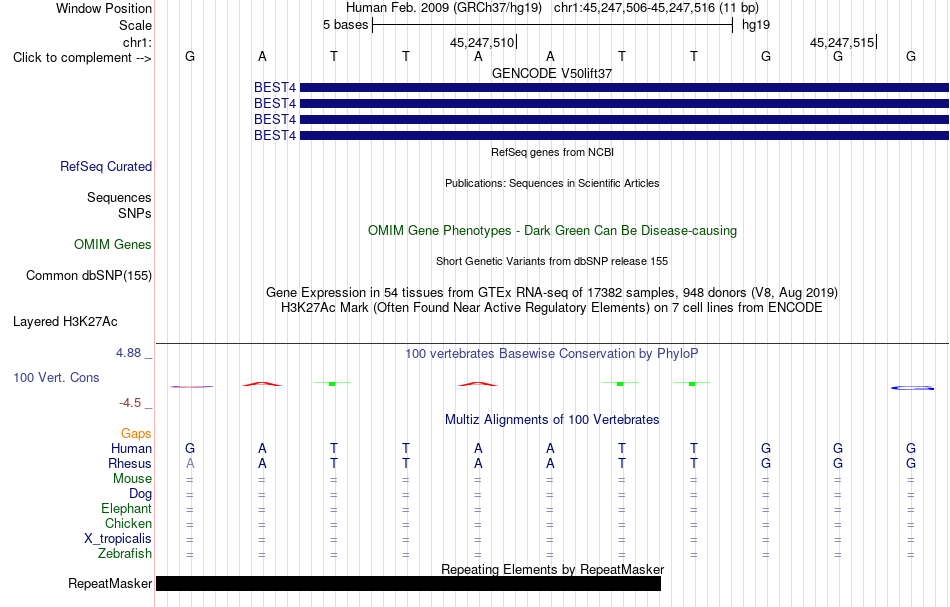Select the Window Position track label
This screenshot has width=950, height=607.
point(104,8)
